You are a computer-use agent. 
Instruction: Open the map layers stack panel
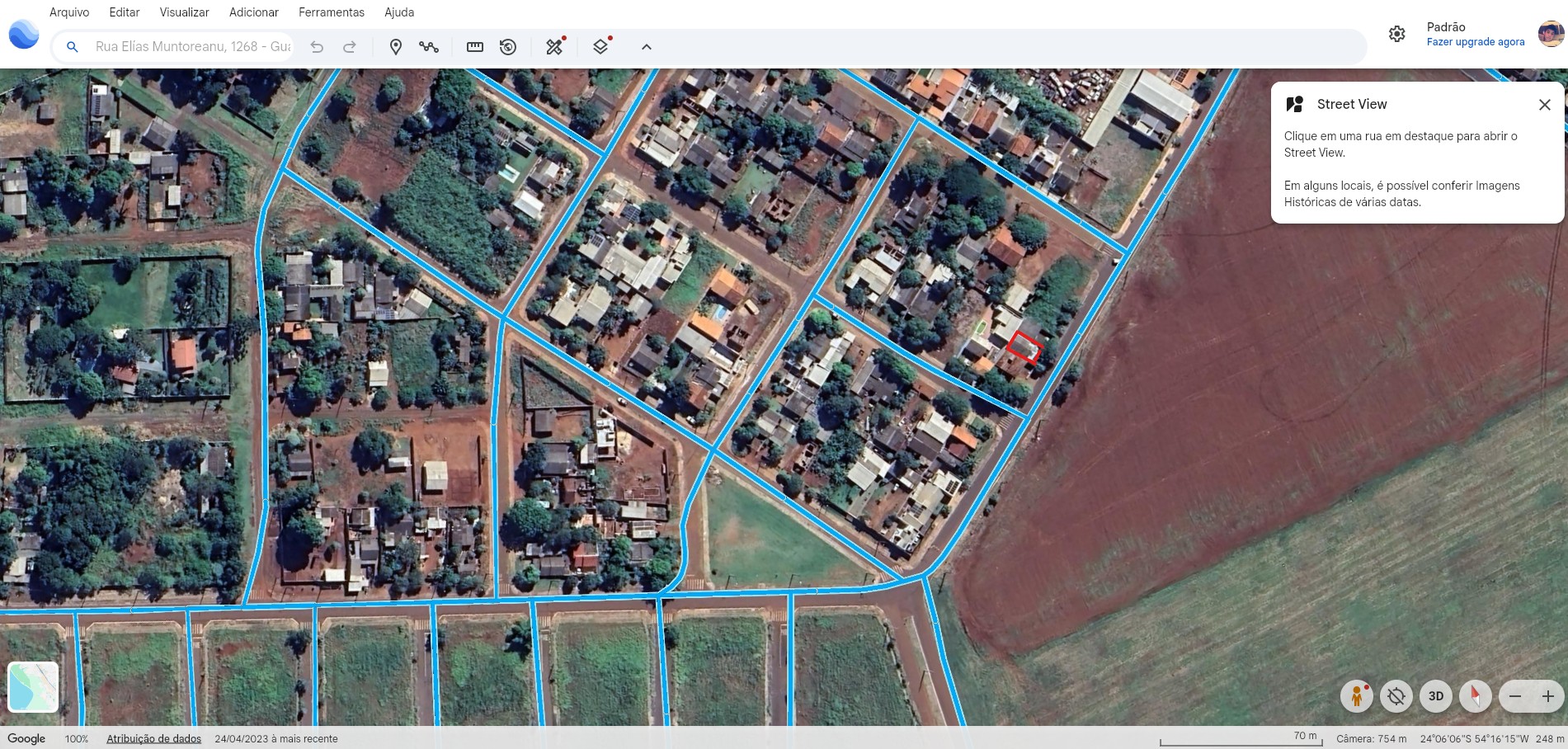click(601, 47)
